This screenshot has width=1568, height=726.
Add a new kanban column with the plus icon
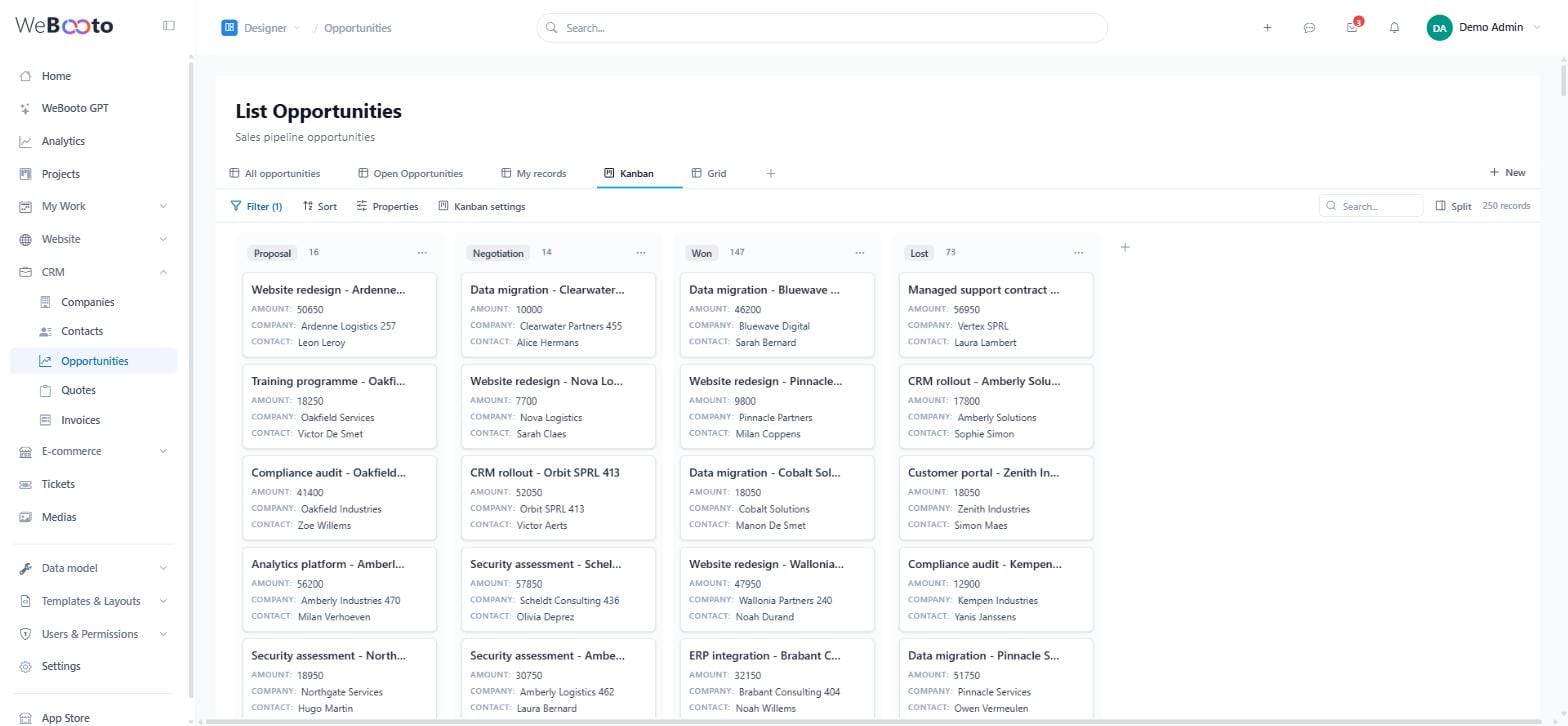click(x=1125, y=247)
